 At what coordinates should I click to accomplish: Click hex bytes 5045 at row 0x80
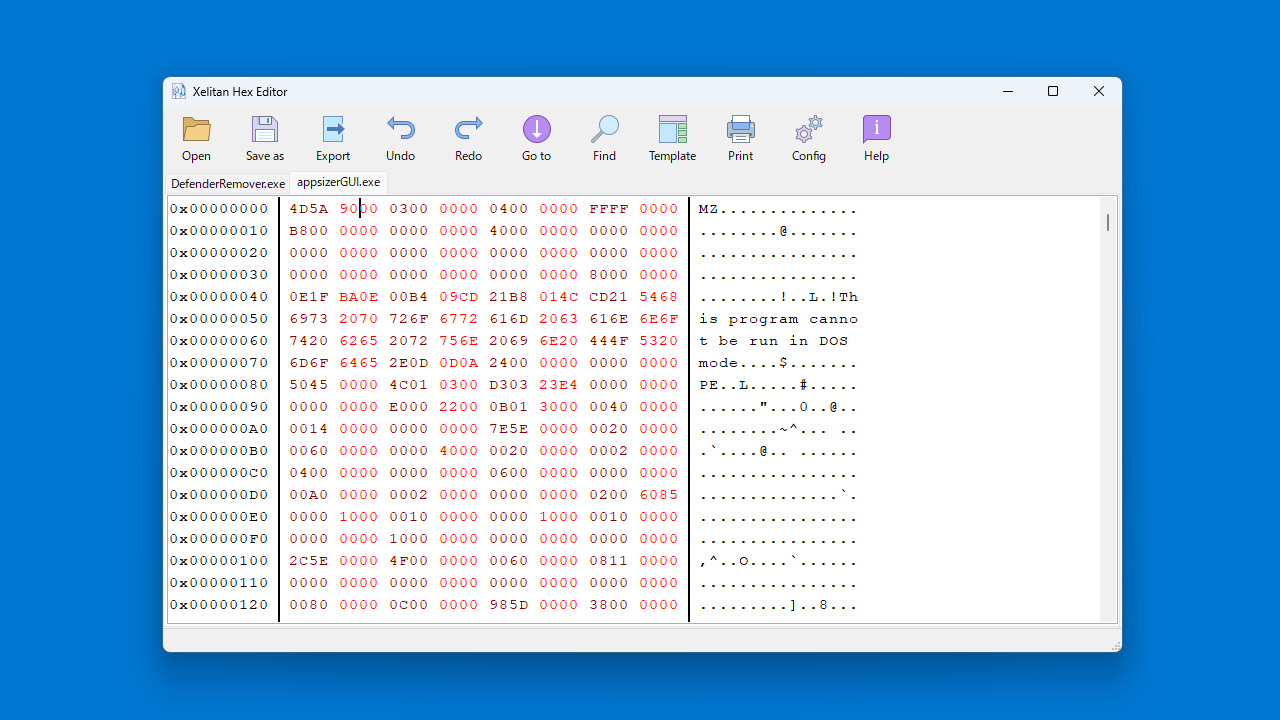[309, 385]
